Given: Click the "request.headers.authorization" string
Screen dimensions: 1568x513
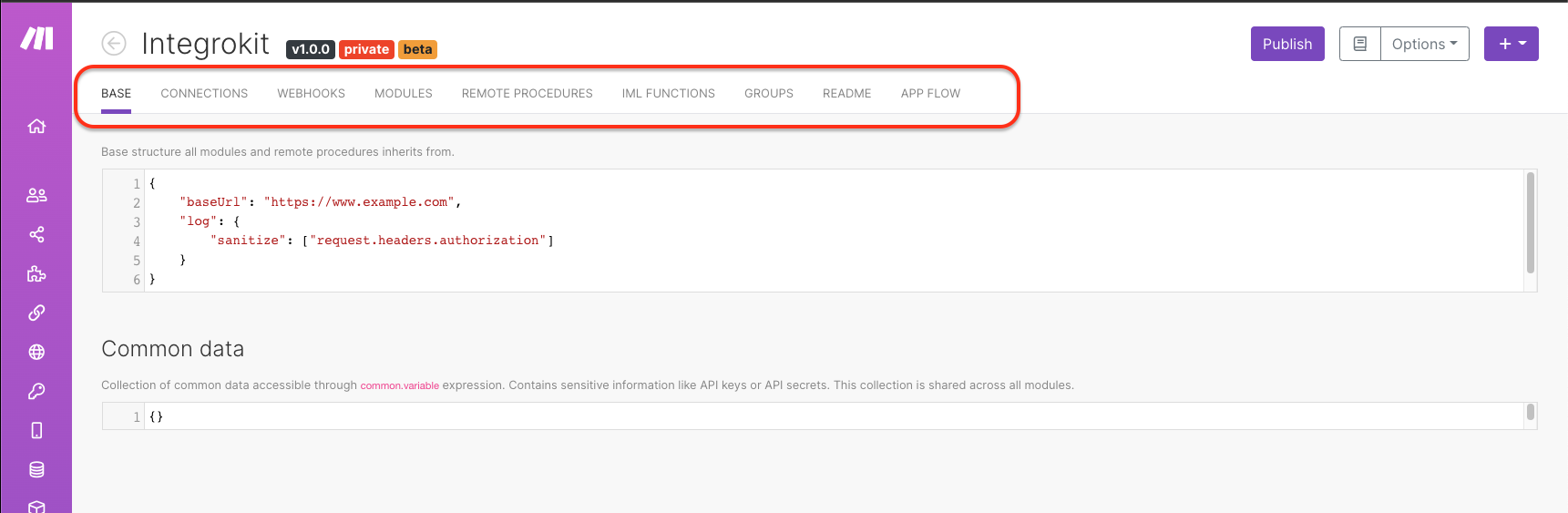Looking at the screenshot, I should [428, 241].
